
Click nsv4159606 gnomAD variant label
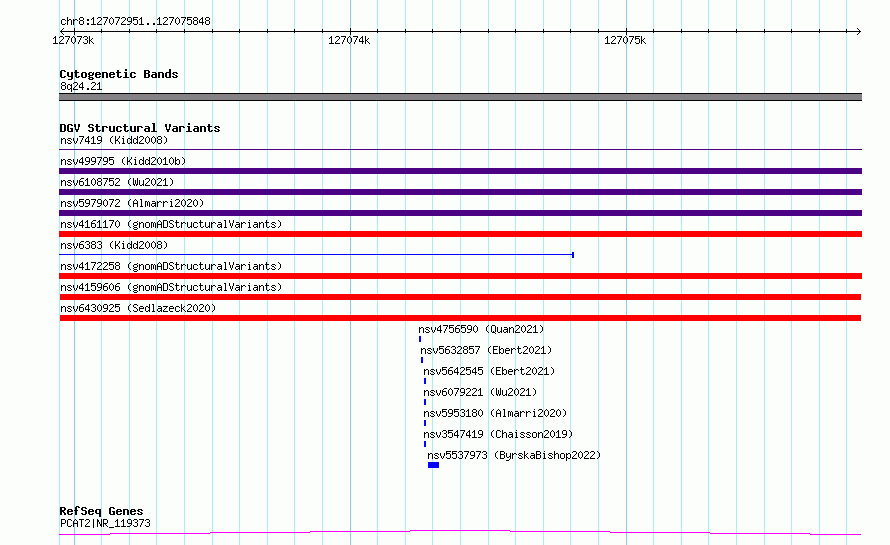point(171,287)
